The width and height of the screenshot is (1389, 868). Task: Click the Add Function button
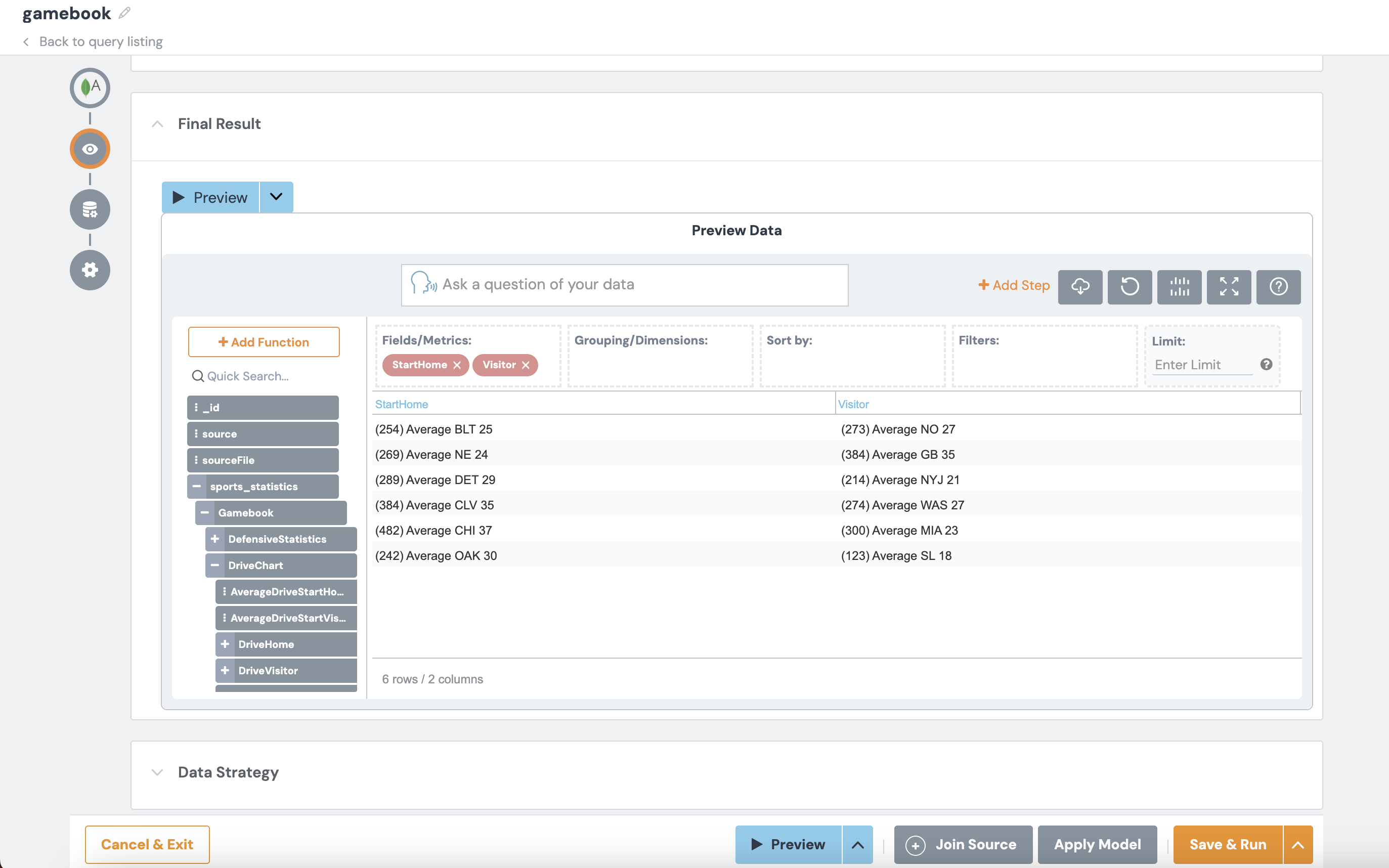[264, 342]
